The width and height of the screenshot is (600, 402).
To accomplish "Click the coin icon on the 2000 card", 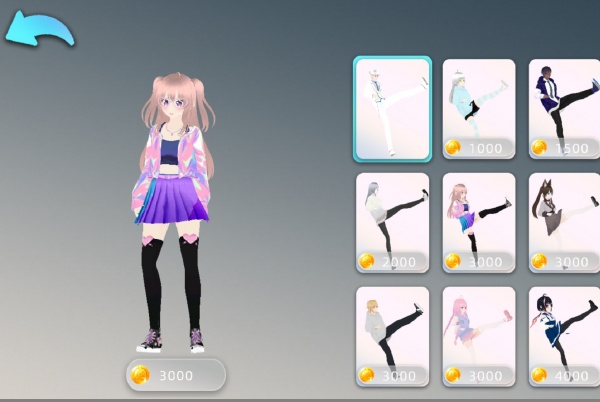I will coord(367,261).
